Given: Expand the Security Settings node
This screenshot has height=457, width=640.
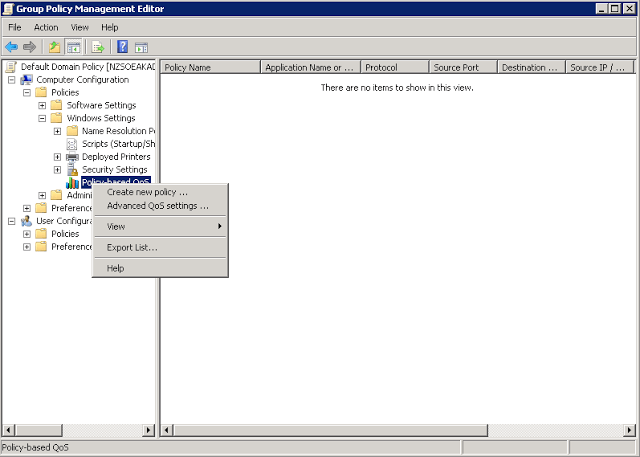Looking at the screenshot, I should point(57,170).
